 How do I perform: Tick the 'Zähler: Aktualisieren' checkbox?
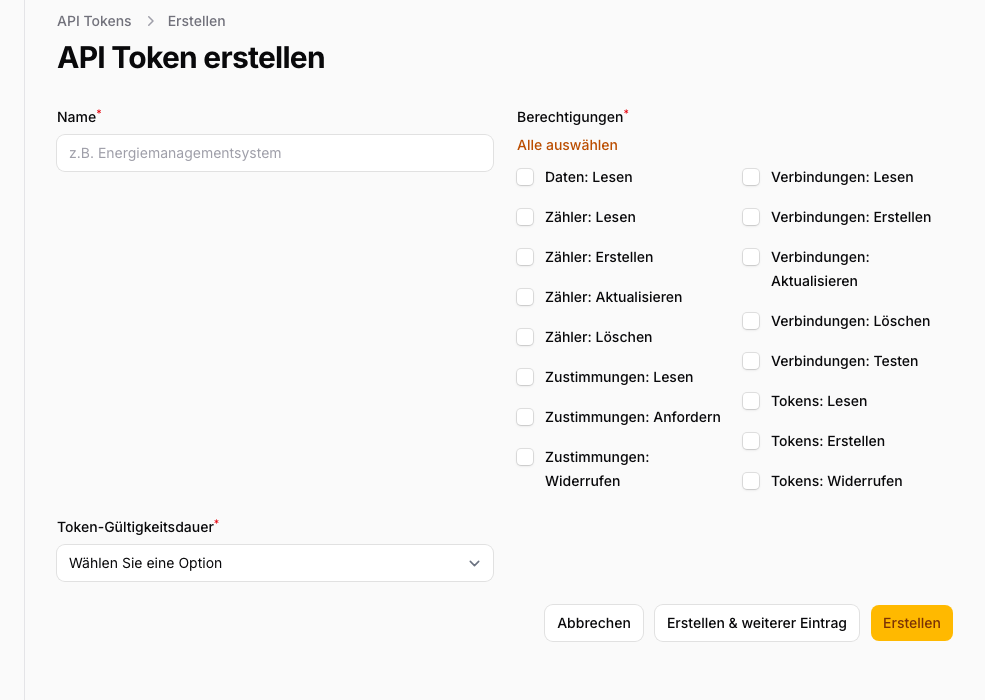[525, 297]
